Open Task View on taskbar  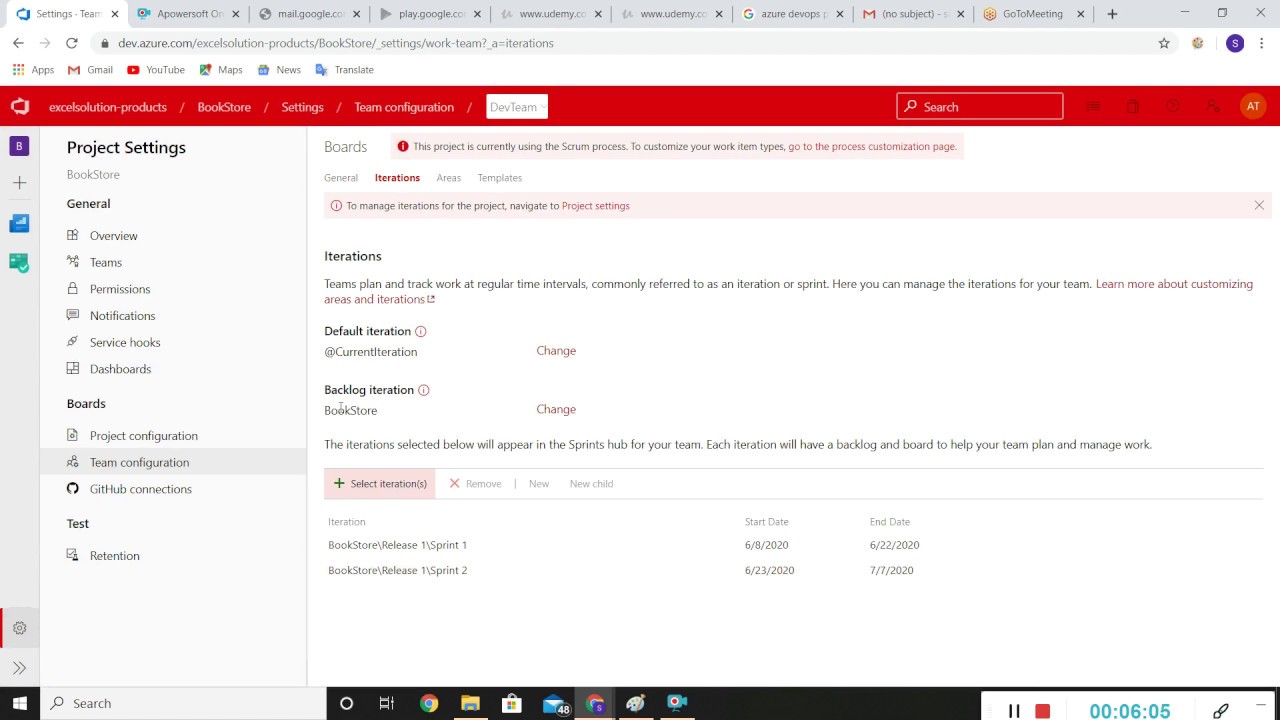[387, 703]
